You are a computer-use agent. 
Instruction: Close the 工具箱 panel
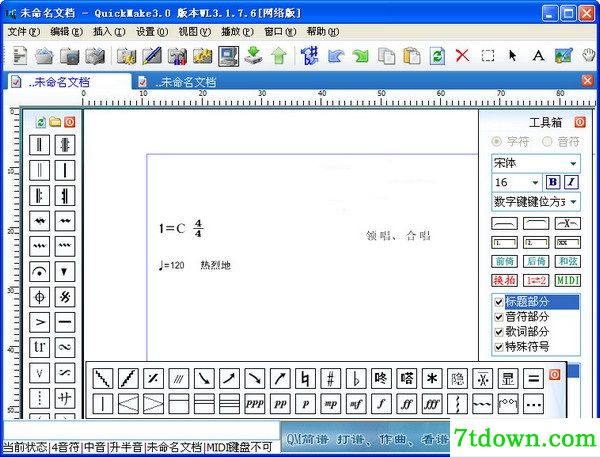(580, 122)
